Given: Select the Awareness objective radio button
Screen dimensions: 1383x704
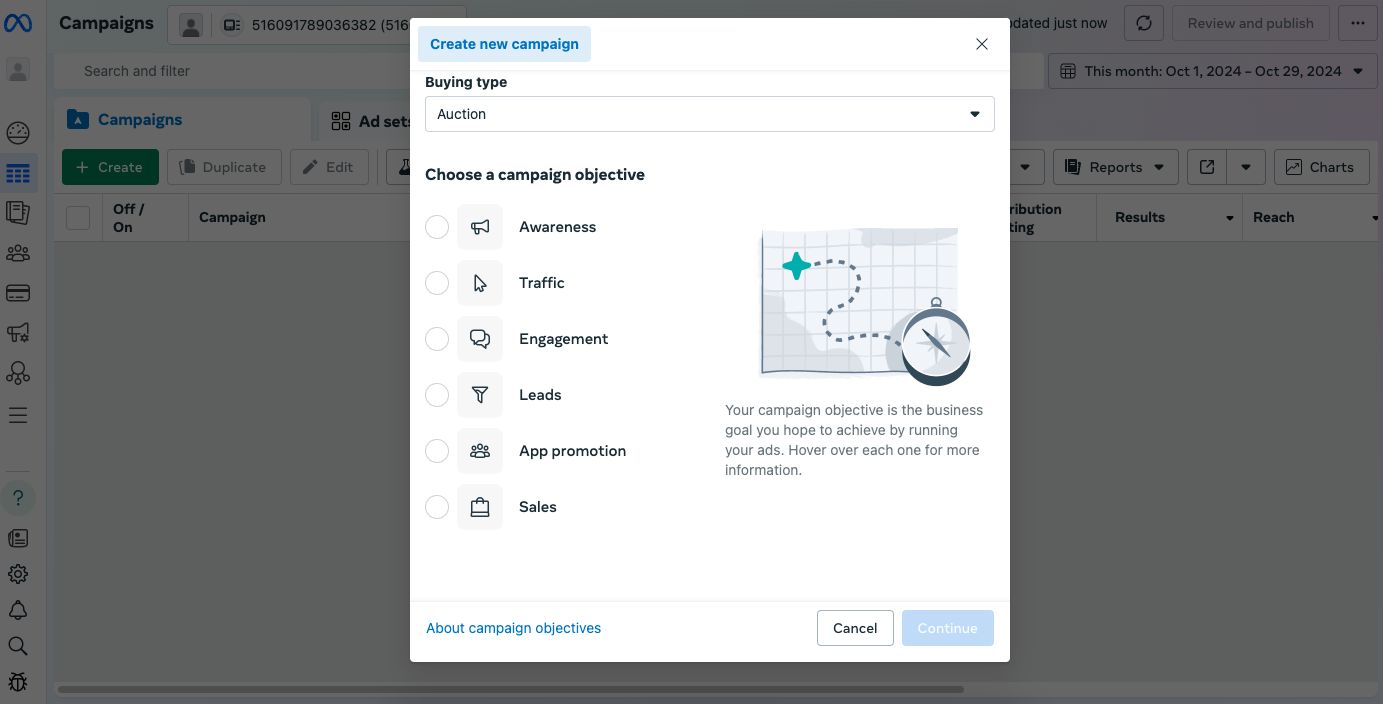Looking at the screenshot, I should click(x=437, y=227).
